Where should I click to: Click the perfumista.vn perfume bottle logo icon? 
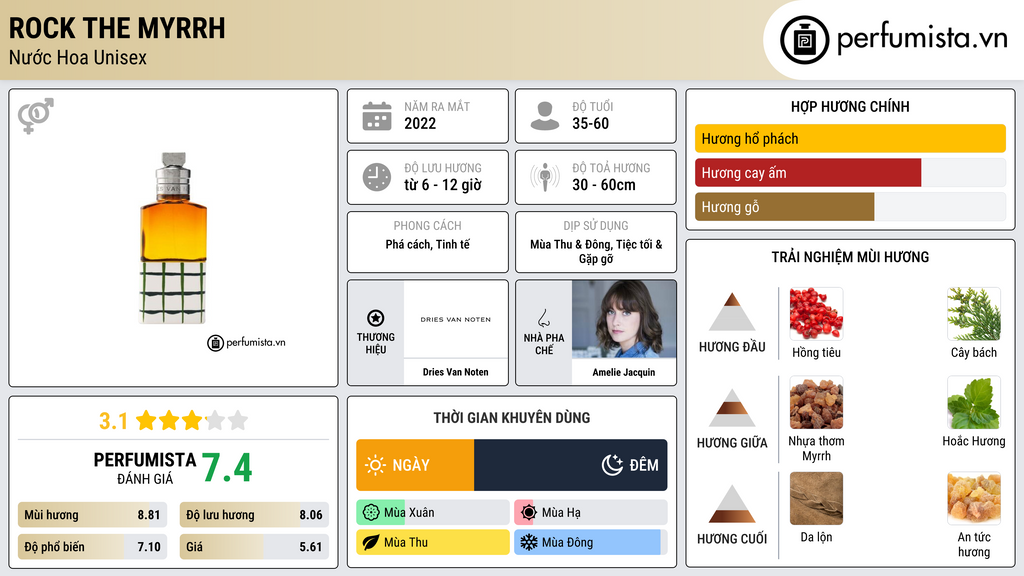804,40
